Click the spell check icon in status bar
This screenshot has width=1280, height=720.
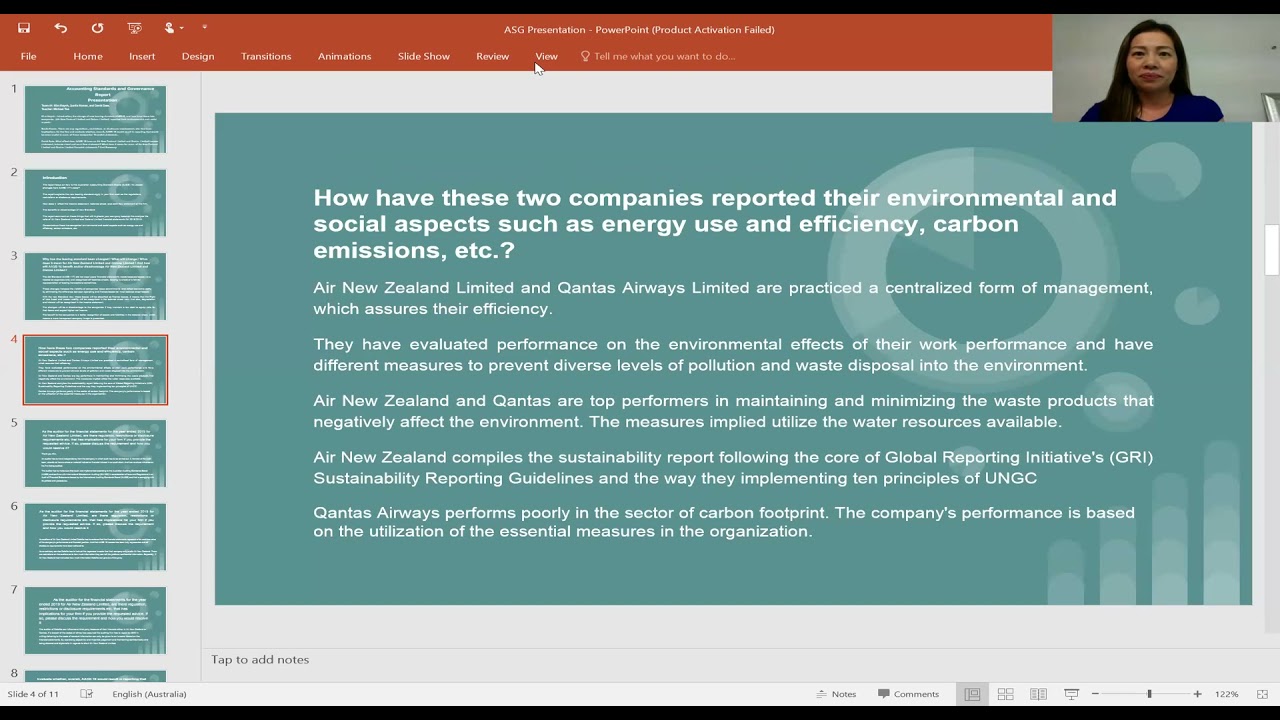click(87, 694)
